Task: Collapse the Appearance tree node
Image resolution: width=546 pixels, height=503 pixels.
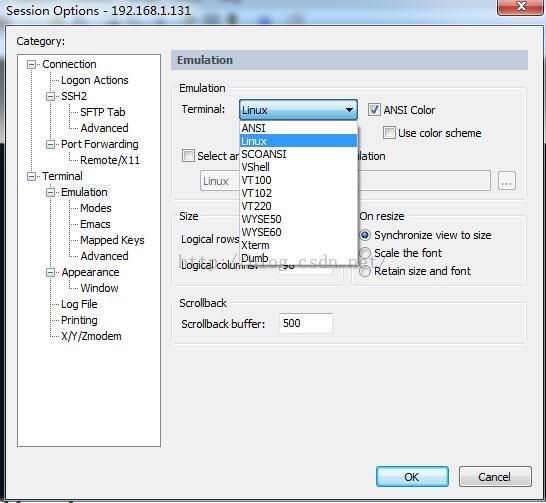Action: click(50, 273)
